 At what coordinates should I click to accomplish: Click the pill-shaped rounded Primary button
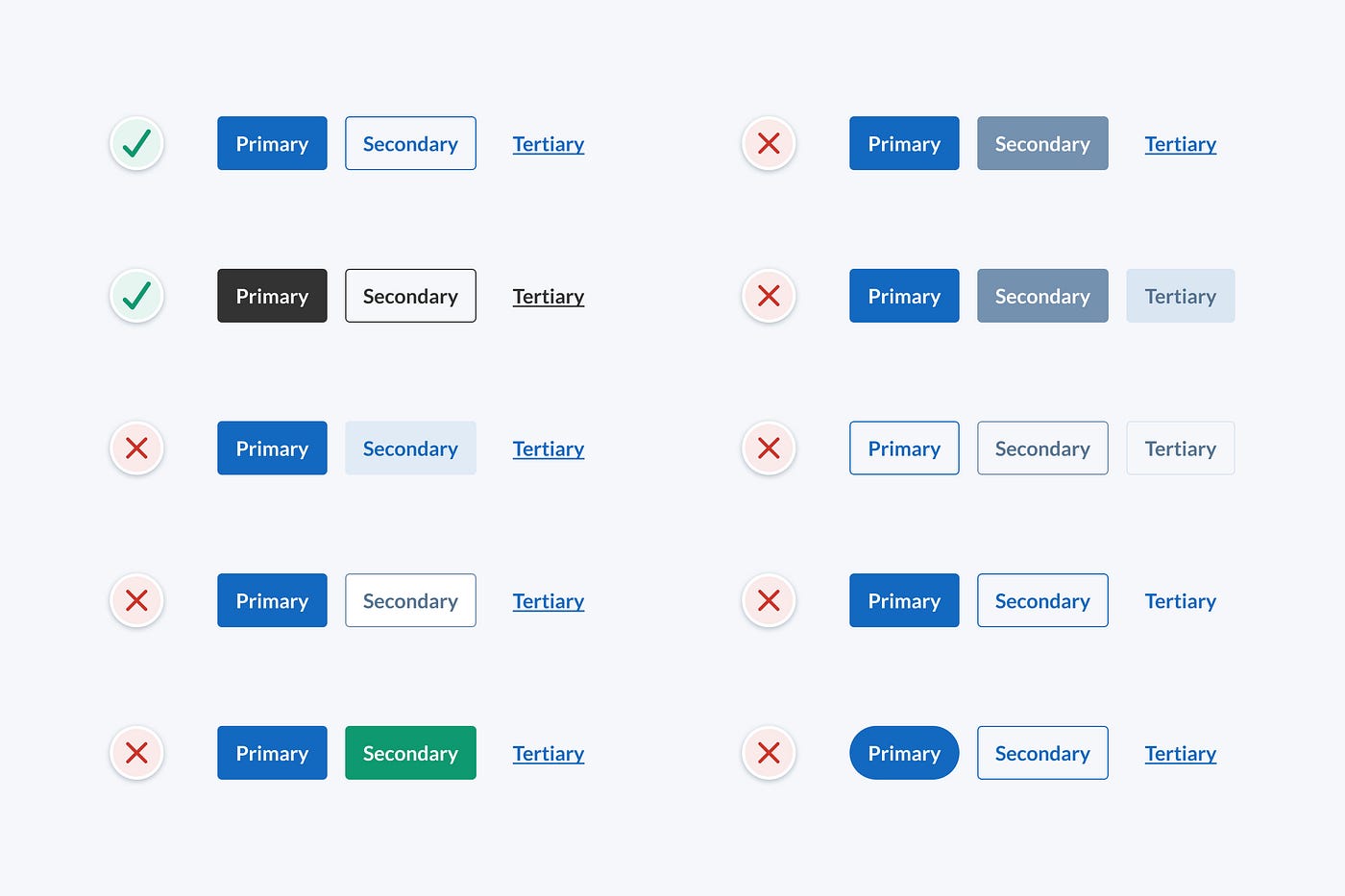tap(904, 753)
